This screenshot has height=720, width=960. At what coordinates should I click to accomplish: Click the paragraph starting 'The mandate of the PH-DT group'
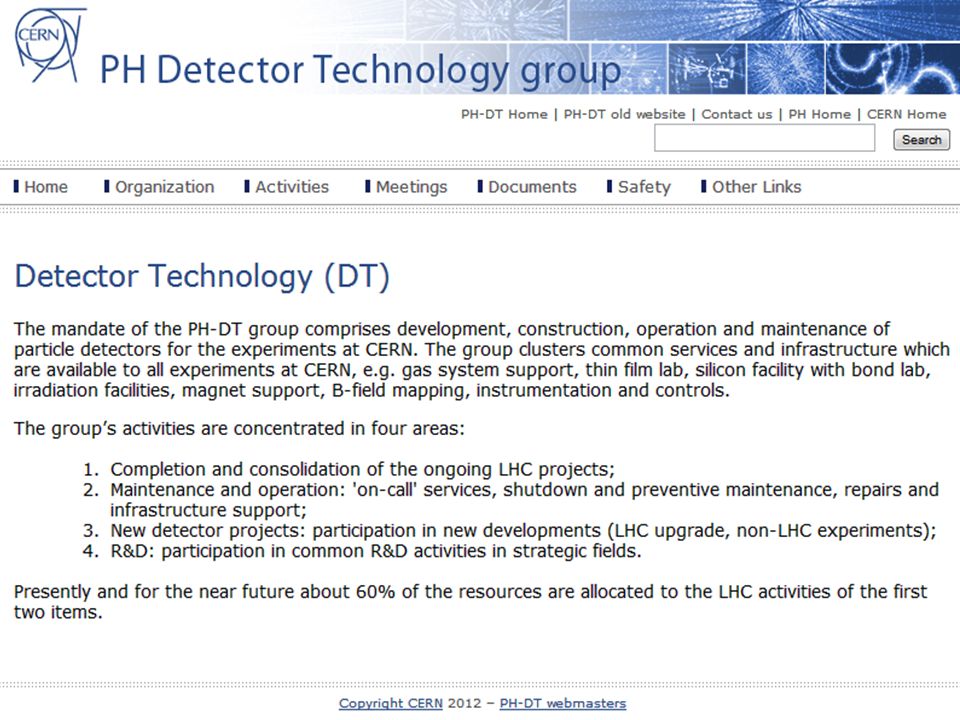coord(481,359)
